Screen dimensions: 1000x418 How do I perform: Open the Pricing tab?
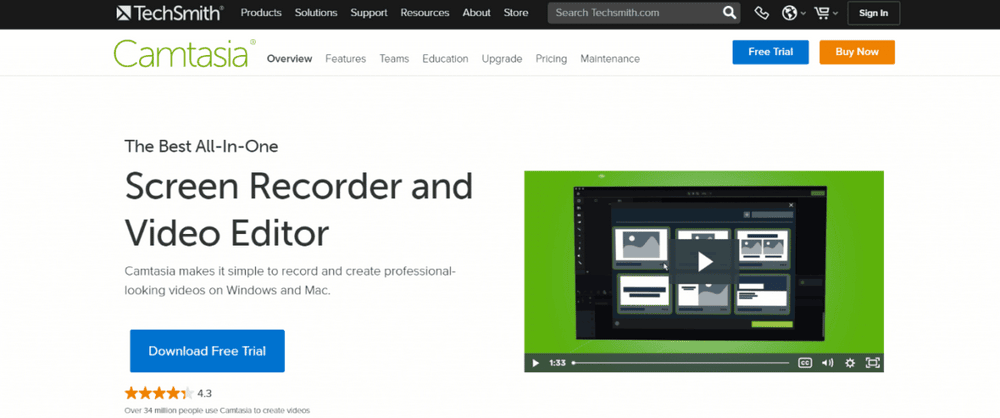[551, 59]
